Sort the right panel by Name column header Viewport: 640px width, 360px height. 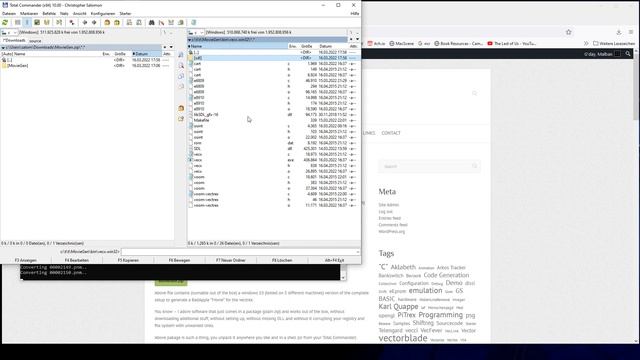(x=238, y=47)
